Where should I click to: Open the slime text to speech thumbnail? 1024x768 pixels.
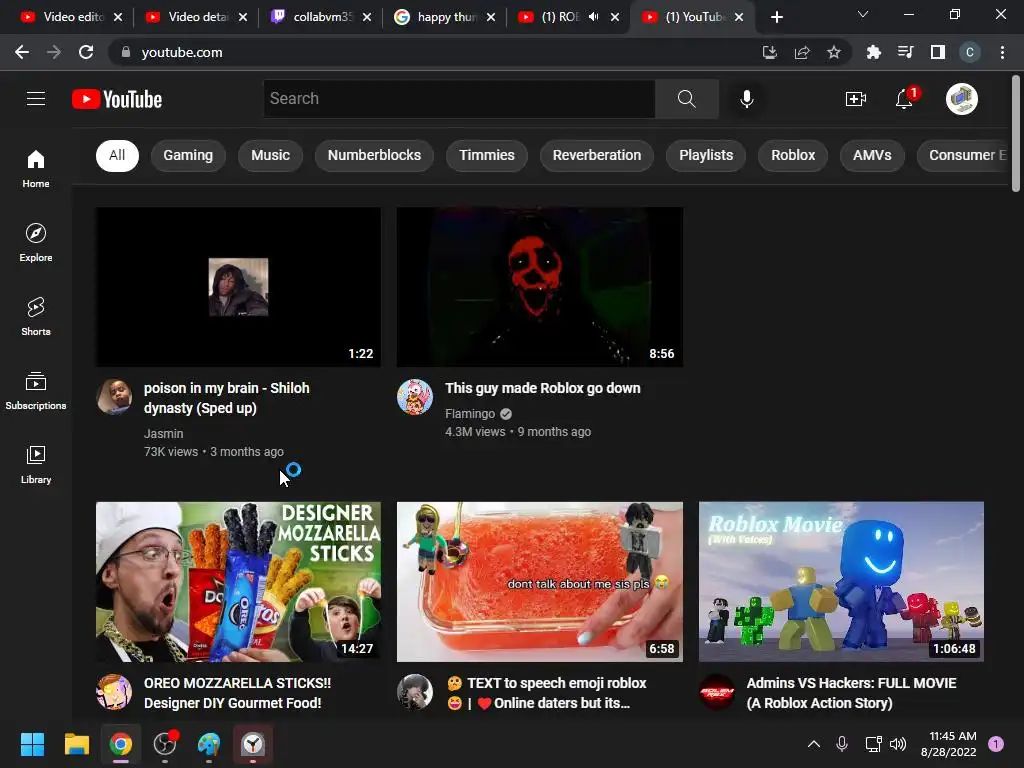click(540, 582)
